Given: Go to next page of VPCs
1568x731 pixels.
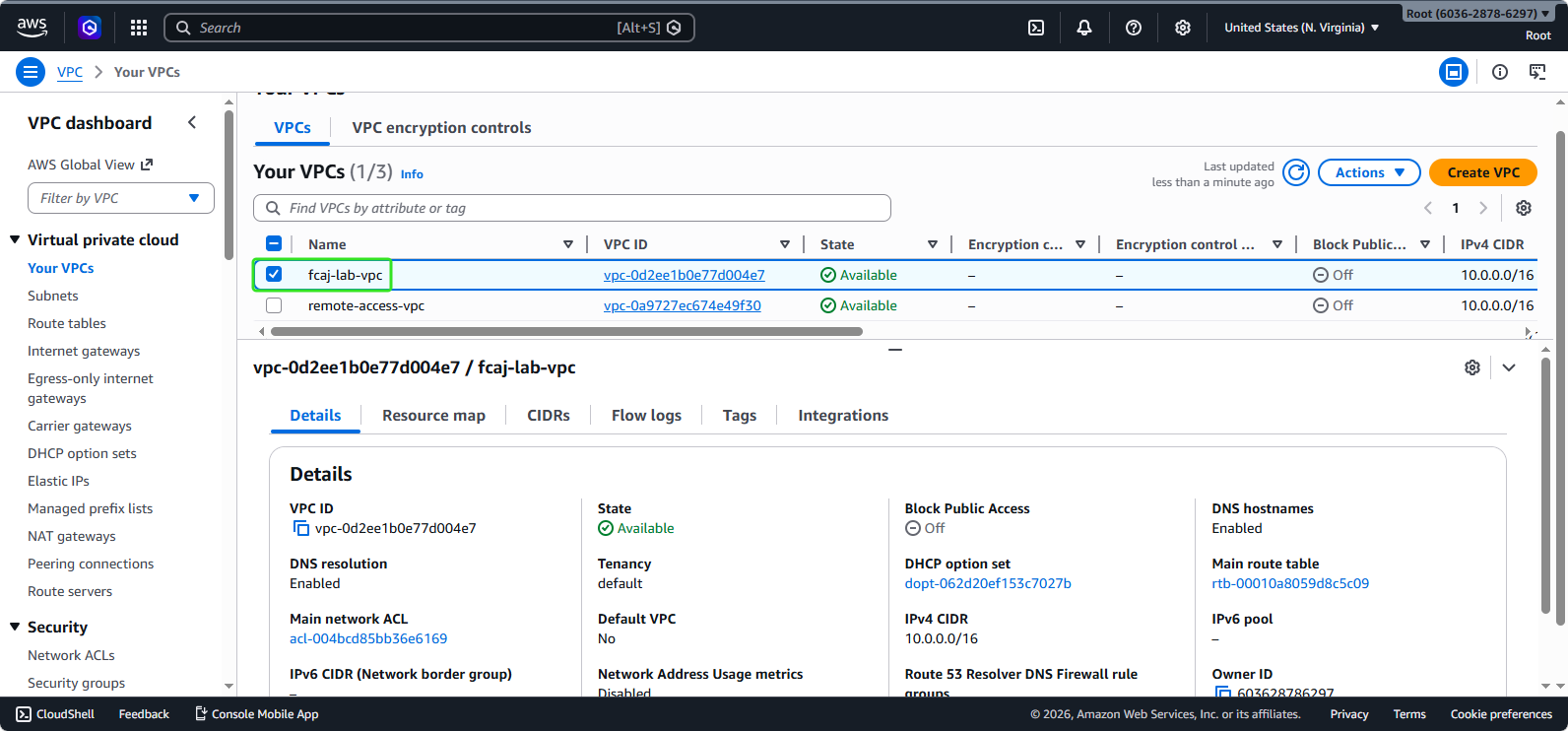Looking at the screenshot, I should [1483, 208].
